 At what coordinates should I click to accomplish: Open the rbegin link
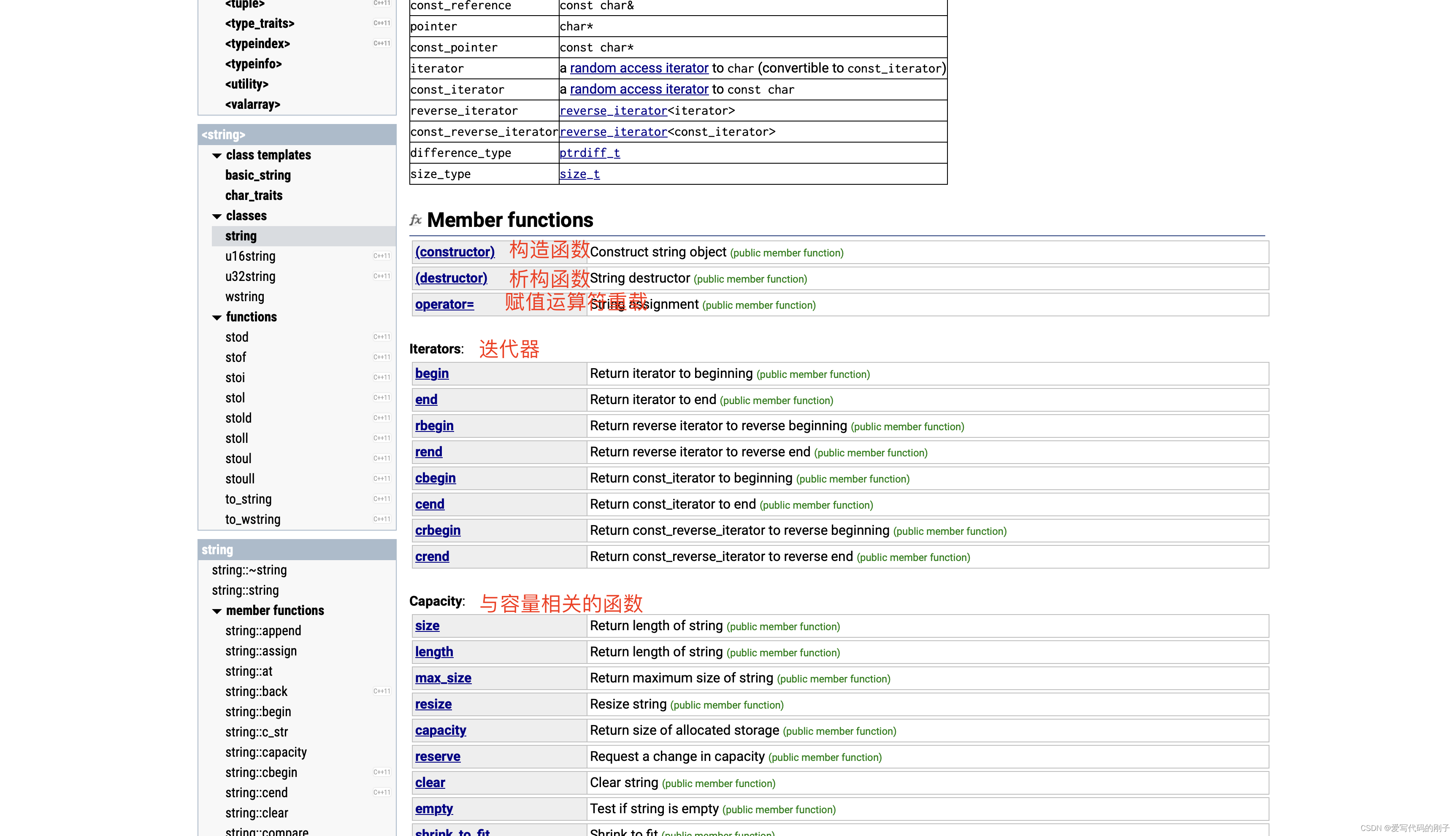coord(434,426)
